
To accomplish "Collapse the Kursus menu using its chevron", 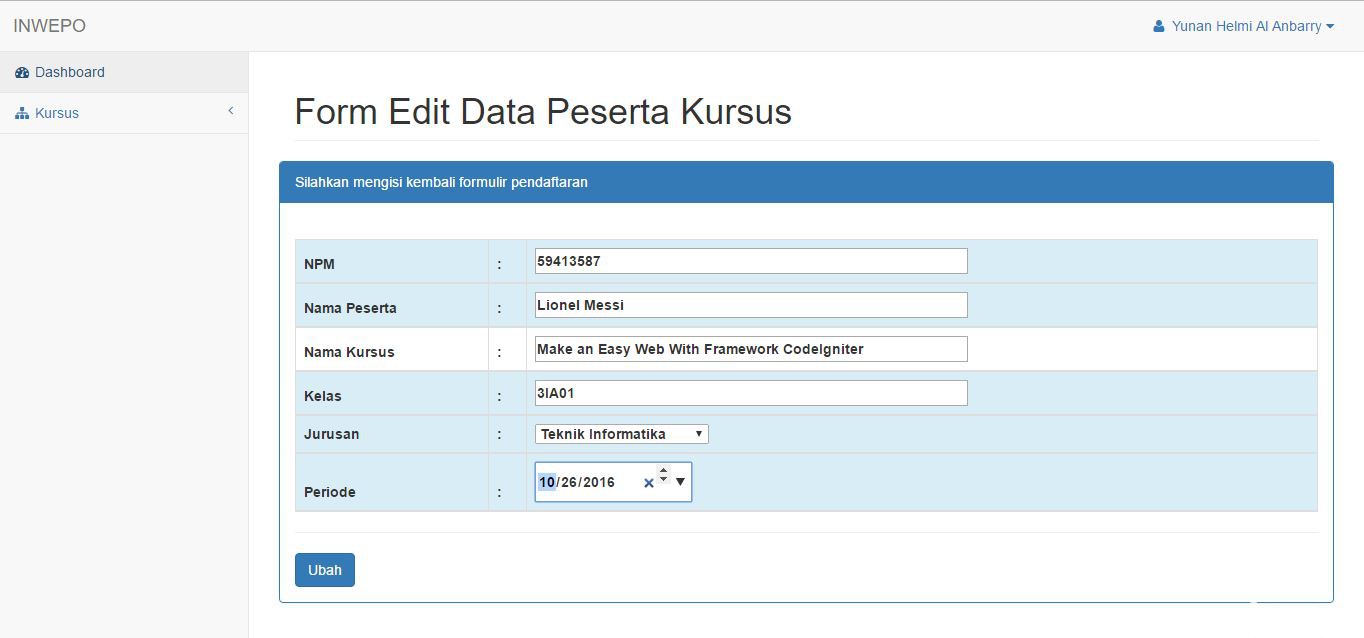I will tap(230, 111).
